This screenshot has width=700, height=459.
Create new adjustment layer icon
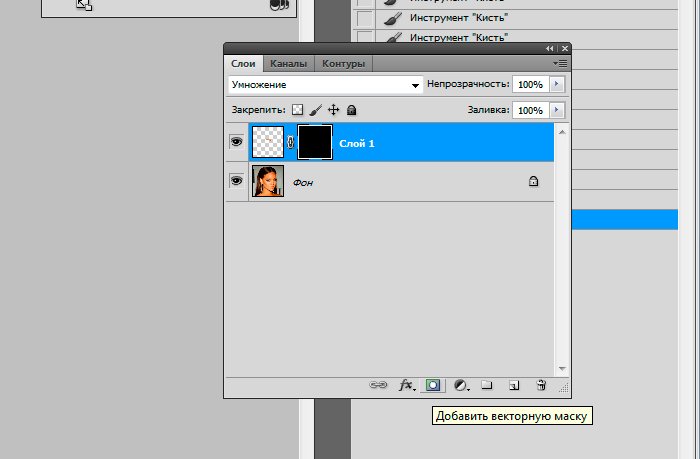click(461, 385)
